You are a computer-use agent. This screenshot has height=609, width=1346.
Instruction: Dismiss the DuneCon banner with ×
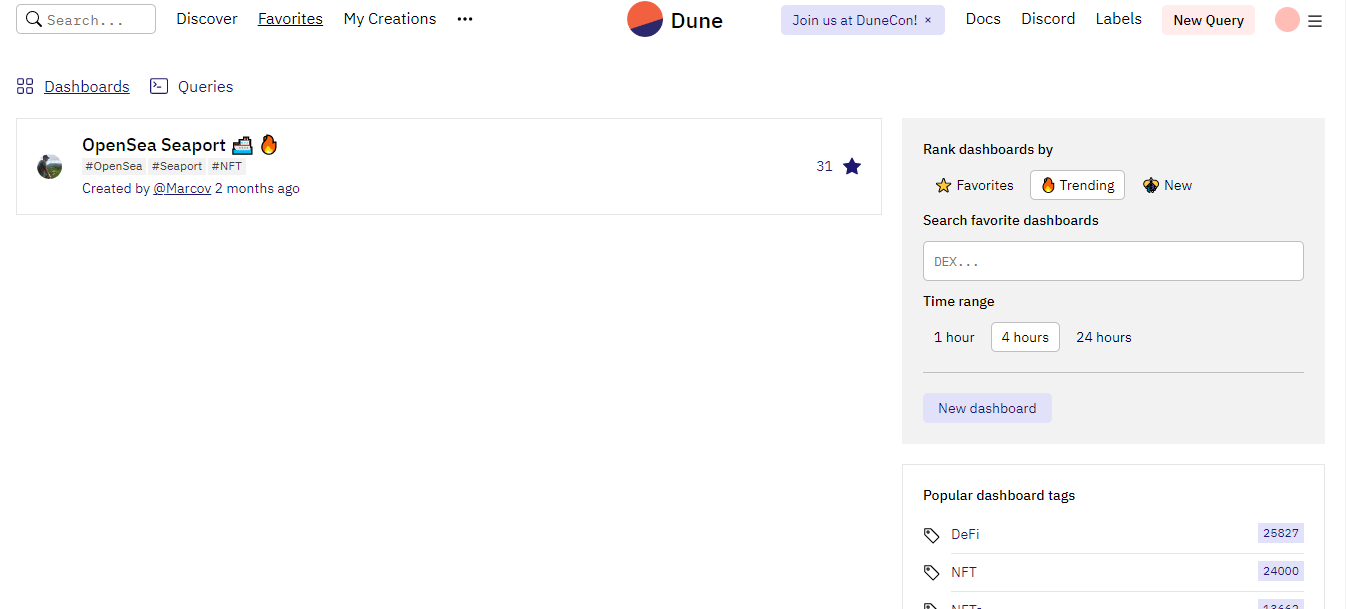928,20
